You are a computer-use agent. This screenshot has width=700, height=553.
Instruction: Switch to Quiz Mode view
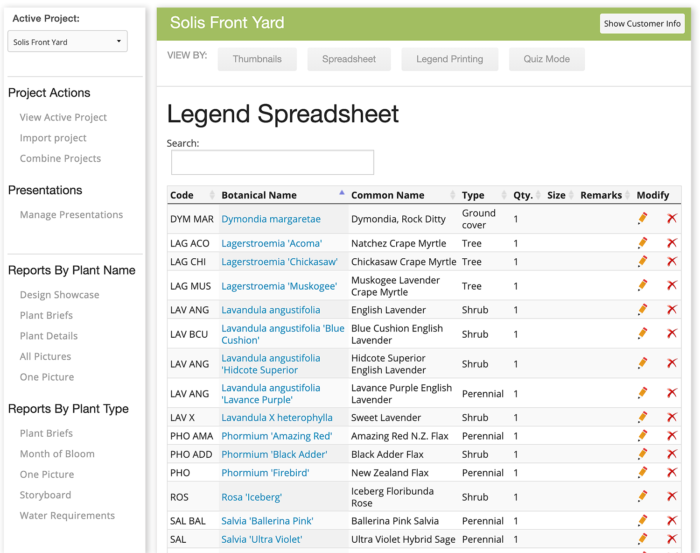[x=546, y=59]
